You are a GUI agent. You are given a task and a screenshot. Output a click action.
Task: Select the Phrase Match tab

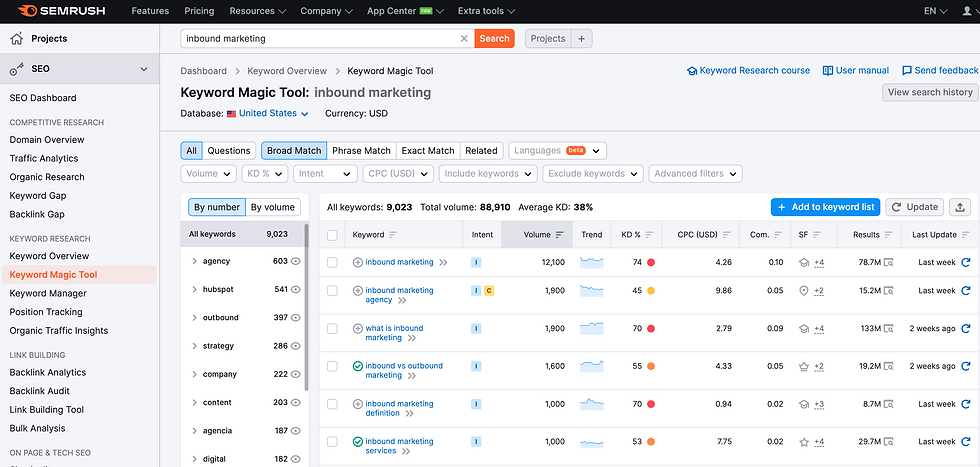pos(361,151)
